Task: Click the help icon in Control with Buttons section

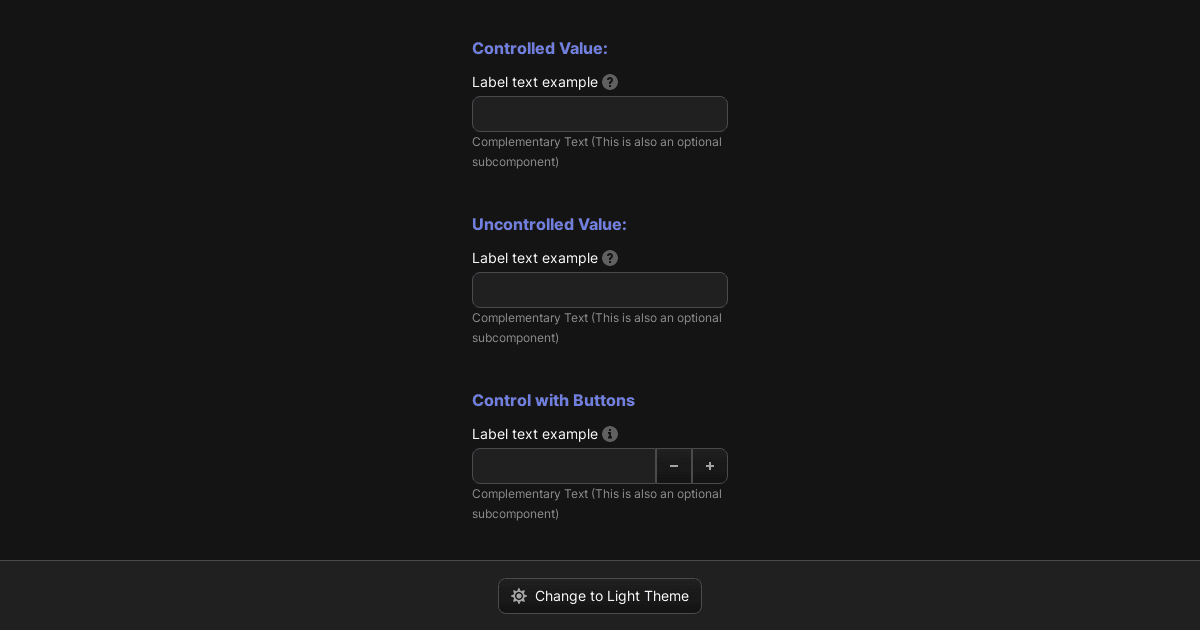Action: pyautogui.click(x=610, y=434)
